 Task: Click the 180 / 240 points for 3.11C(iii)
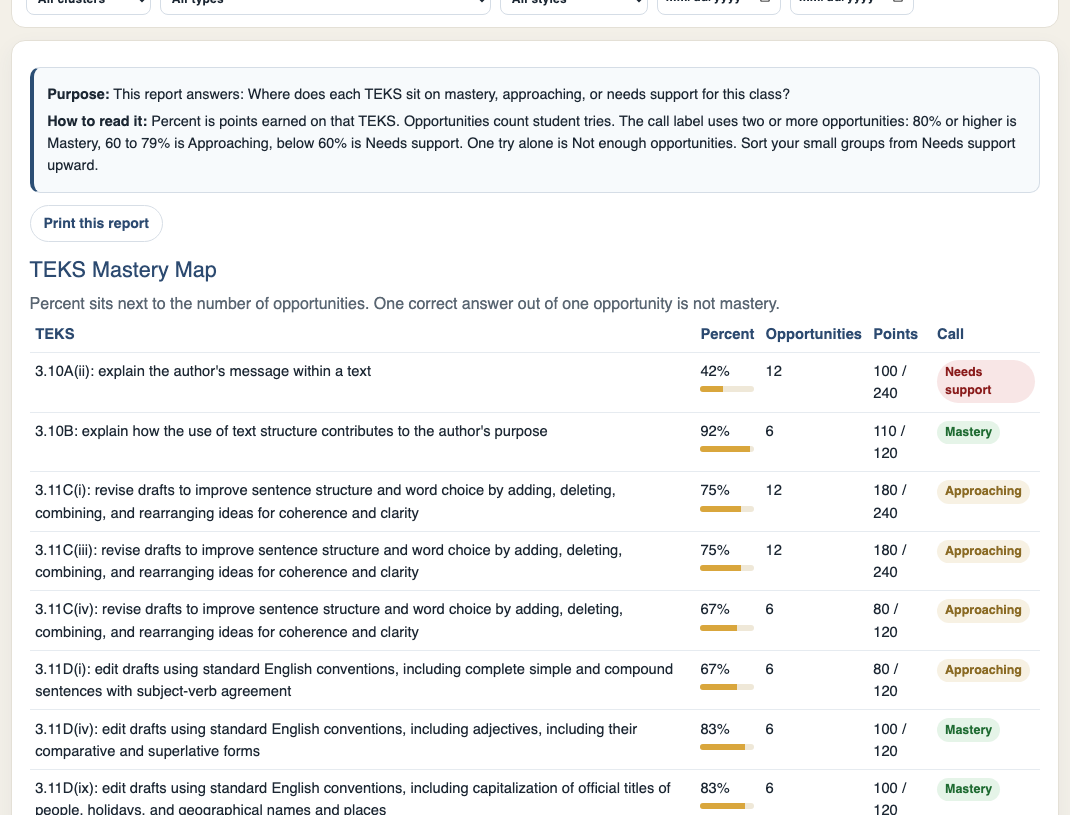click(x=890, y=561)
